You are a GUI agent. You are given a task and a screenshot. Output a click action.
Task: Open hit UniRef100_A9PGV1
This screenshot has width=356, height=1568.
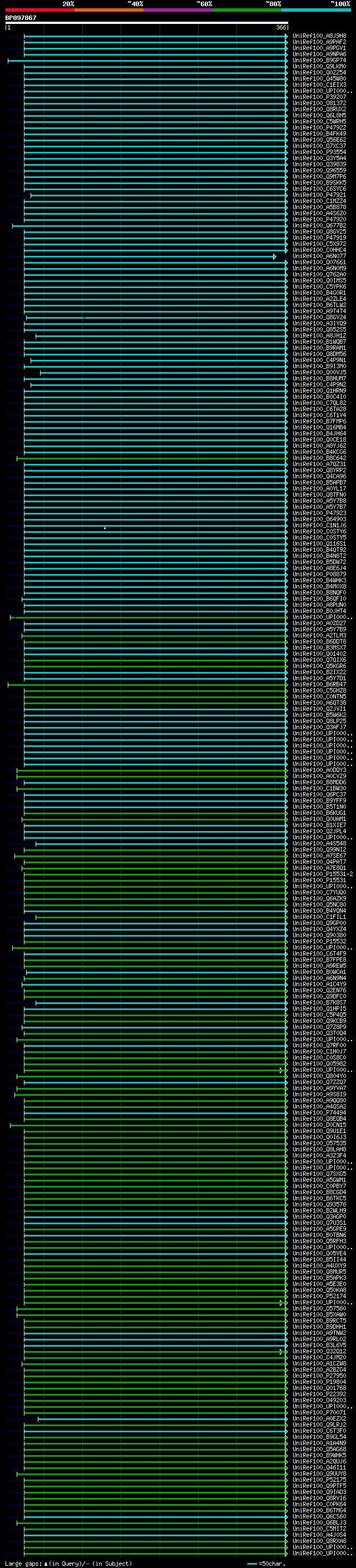click(x=319, y=48)
